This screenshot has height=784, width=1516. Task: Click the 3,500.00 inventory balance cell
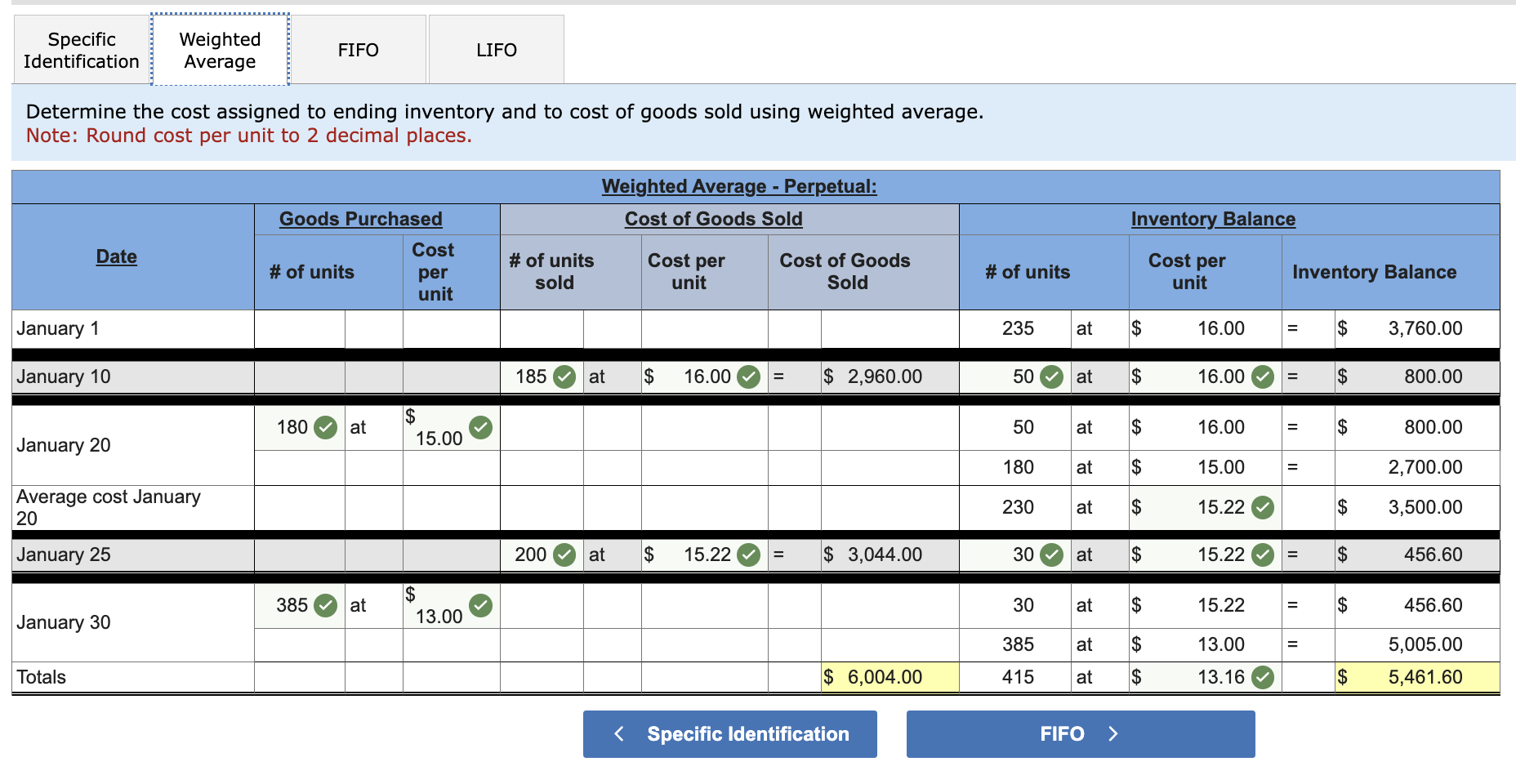[x=1417, y=507]
